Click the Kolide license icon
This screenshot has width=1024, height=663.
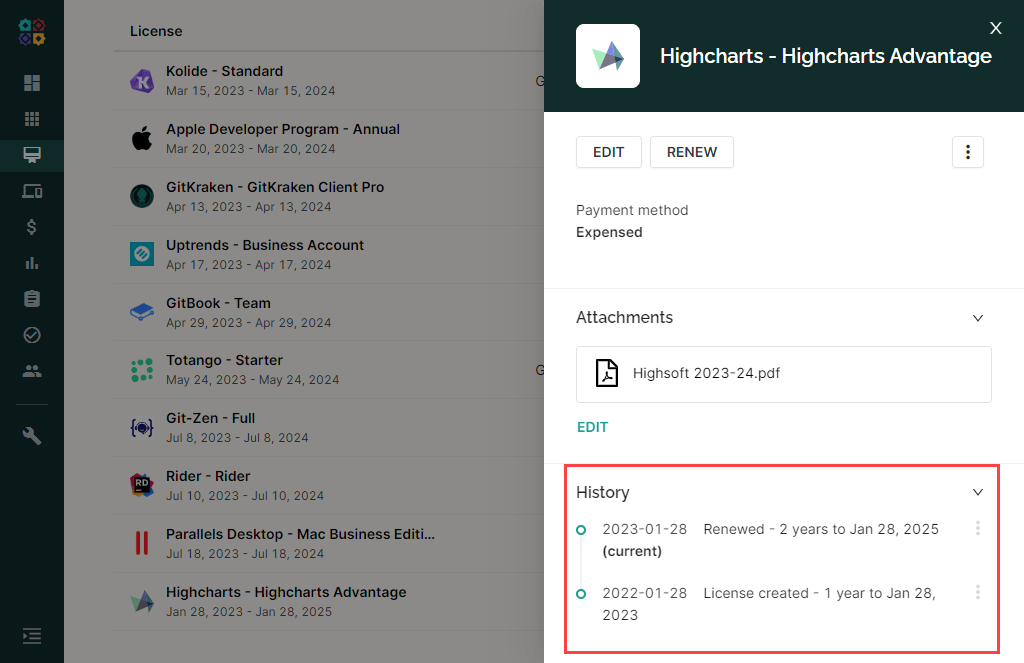point(142,81)
